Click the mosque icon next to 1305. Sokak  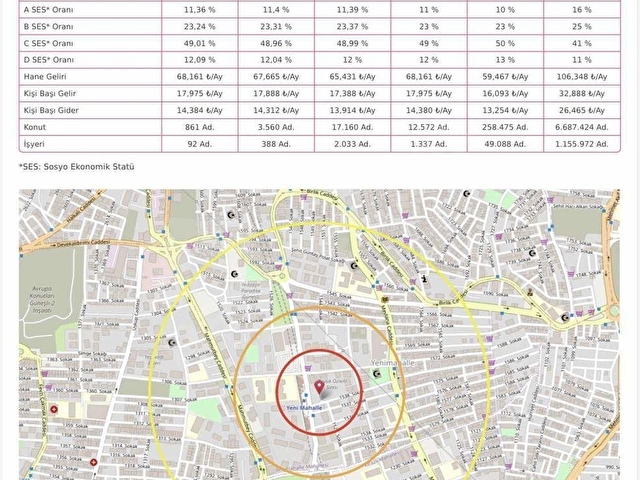(172, 342)
